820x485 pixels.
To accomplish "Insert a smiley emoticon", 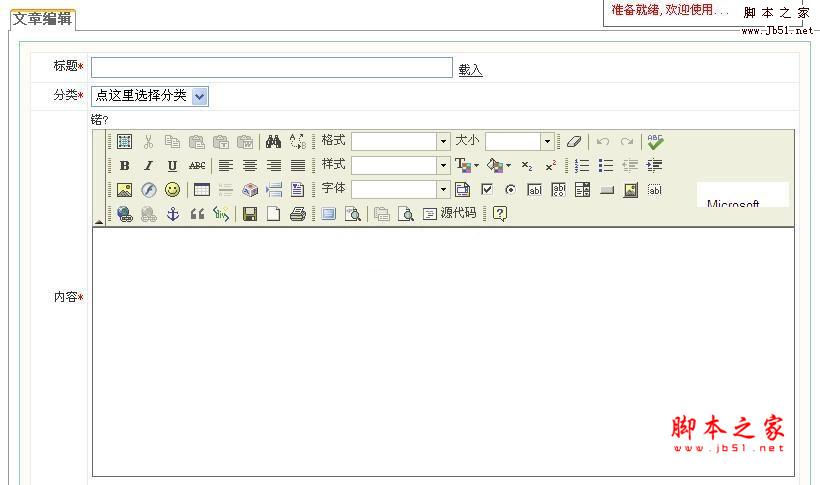I will [172, 190].
